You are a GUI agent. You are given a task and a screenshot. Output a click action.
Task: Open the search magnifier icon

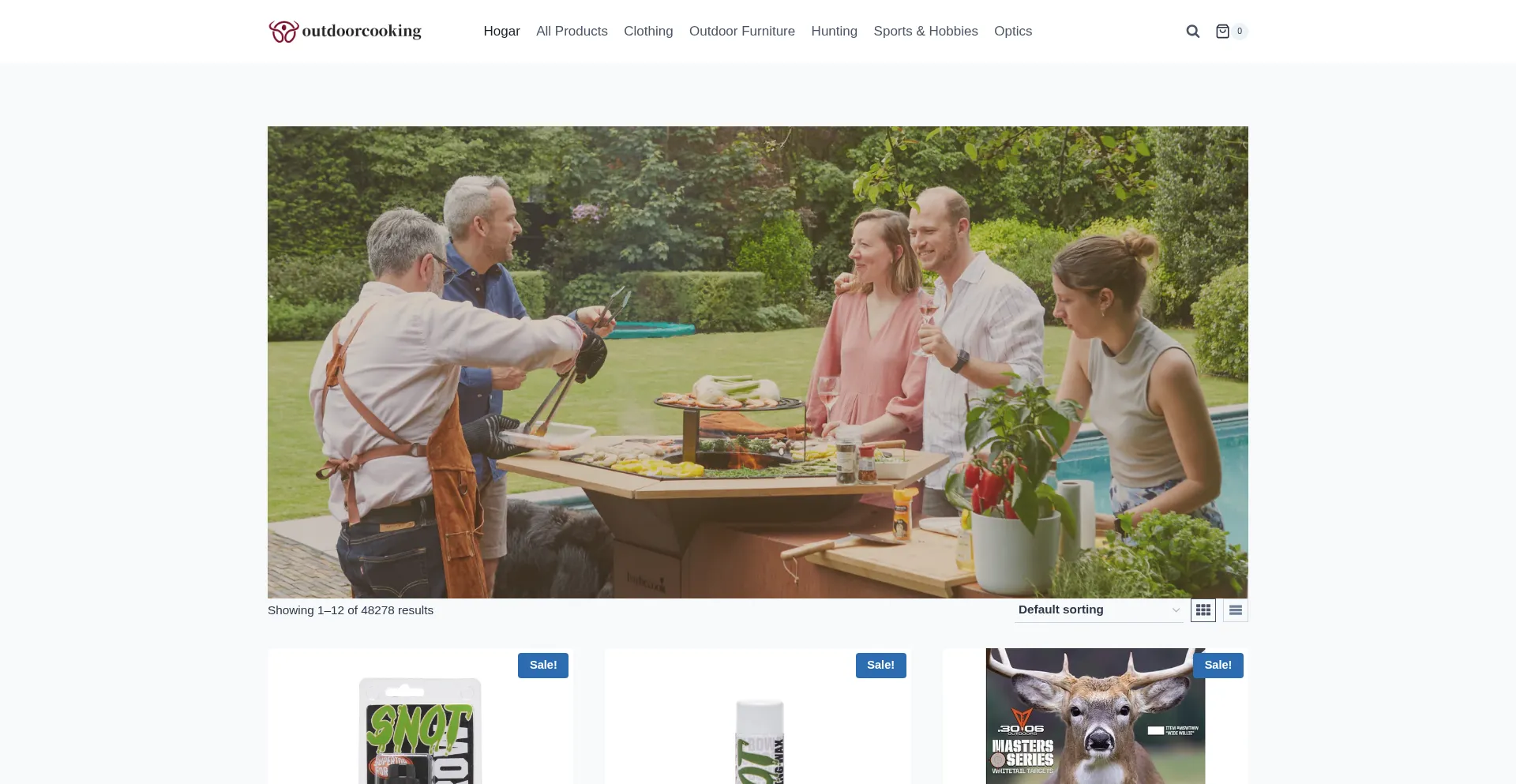click(1193, 32)
